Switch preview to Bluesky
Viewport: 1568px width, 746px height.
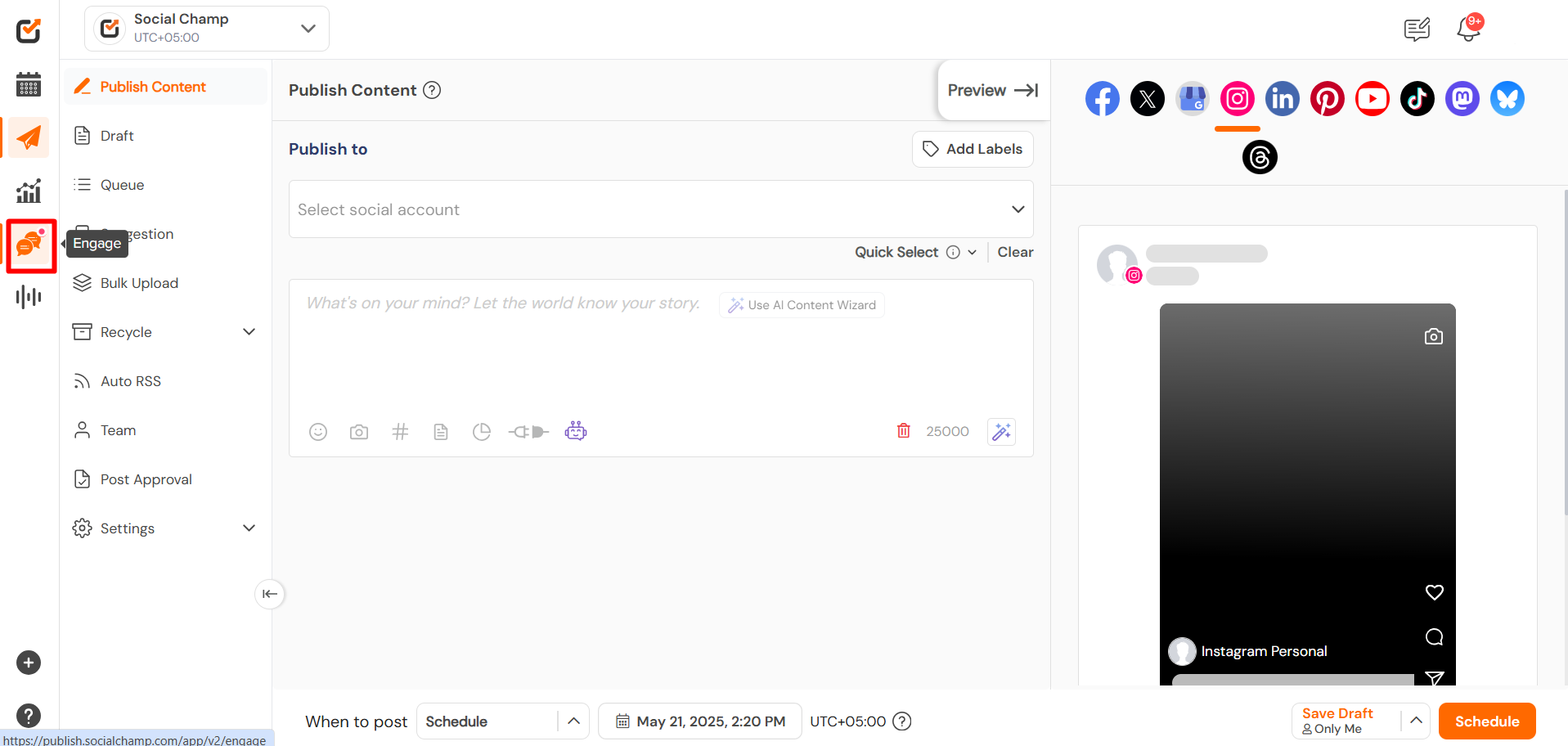[x=1507, y=99]
